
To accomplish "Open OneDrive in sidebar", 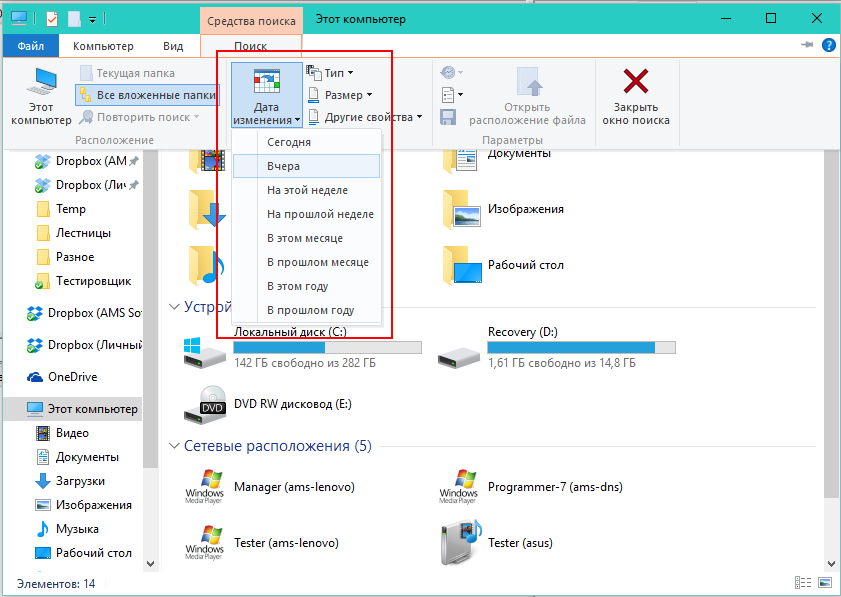I will [x=62, y=377].
